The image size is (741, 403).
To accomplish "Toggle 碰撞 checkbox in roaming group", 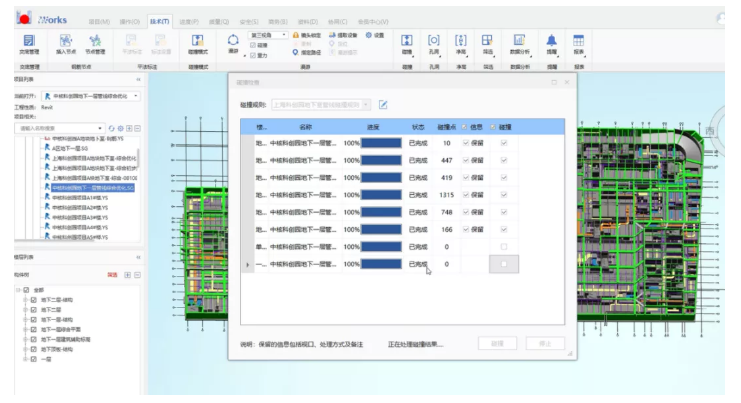I will [253, 45].
